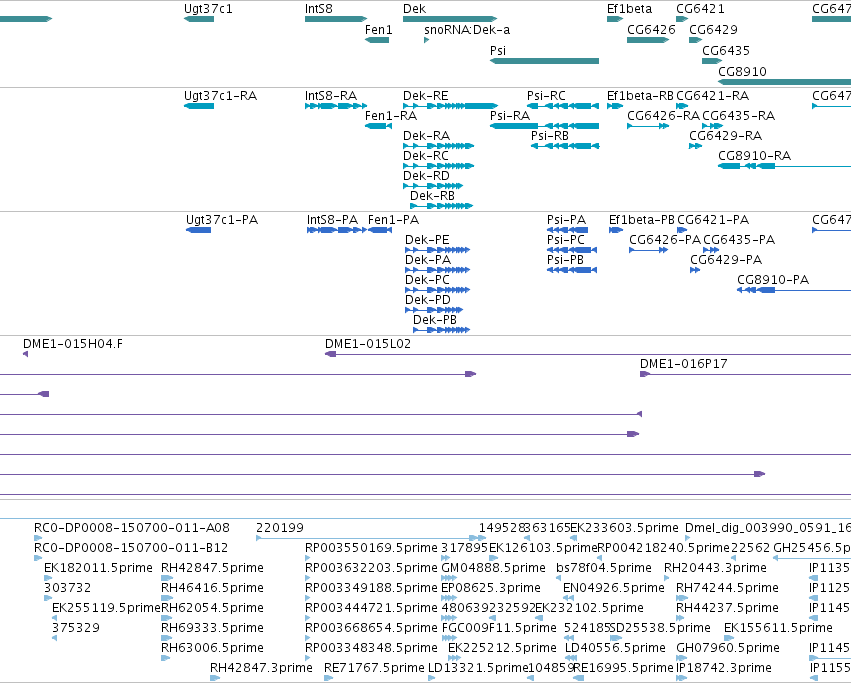Image resolution: width=851 pixels, height=683 pixels.
Task: Select the Fen1 gene label
Action: pyautogui.click(x=379, y=29)
